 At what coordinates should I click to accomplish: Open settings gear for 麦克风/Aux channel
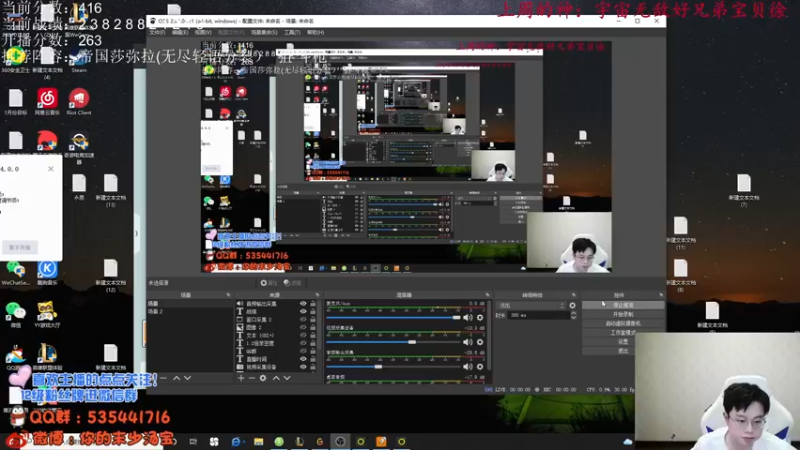480,317
